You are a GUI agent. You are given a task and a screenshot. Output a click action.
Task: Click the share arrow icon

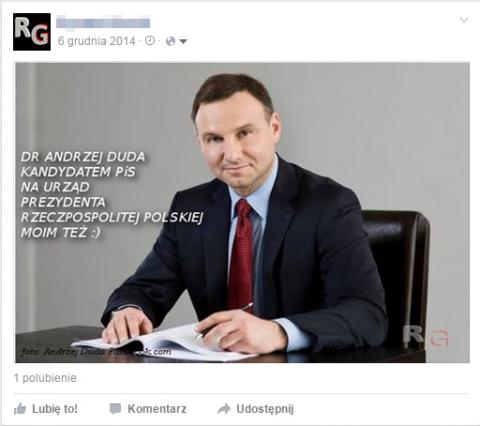[x=224, y=409]
